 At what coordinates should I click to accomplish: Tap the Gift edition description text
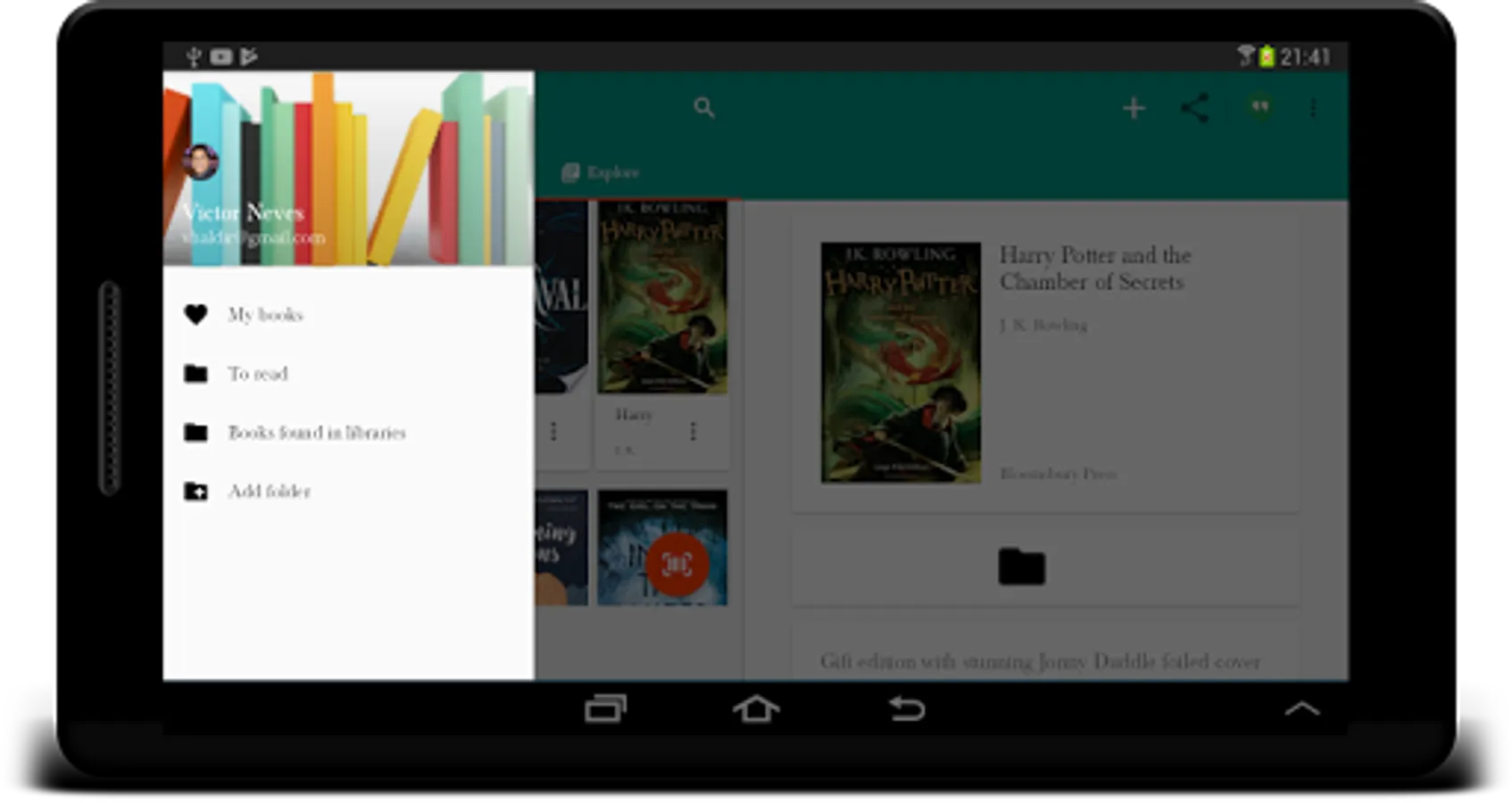[x=1040, y=661]
